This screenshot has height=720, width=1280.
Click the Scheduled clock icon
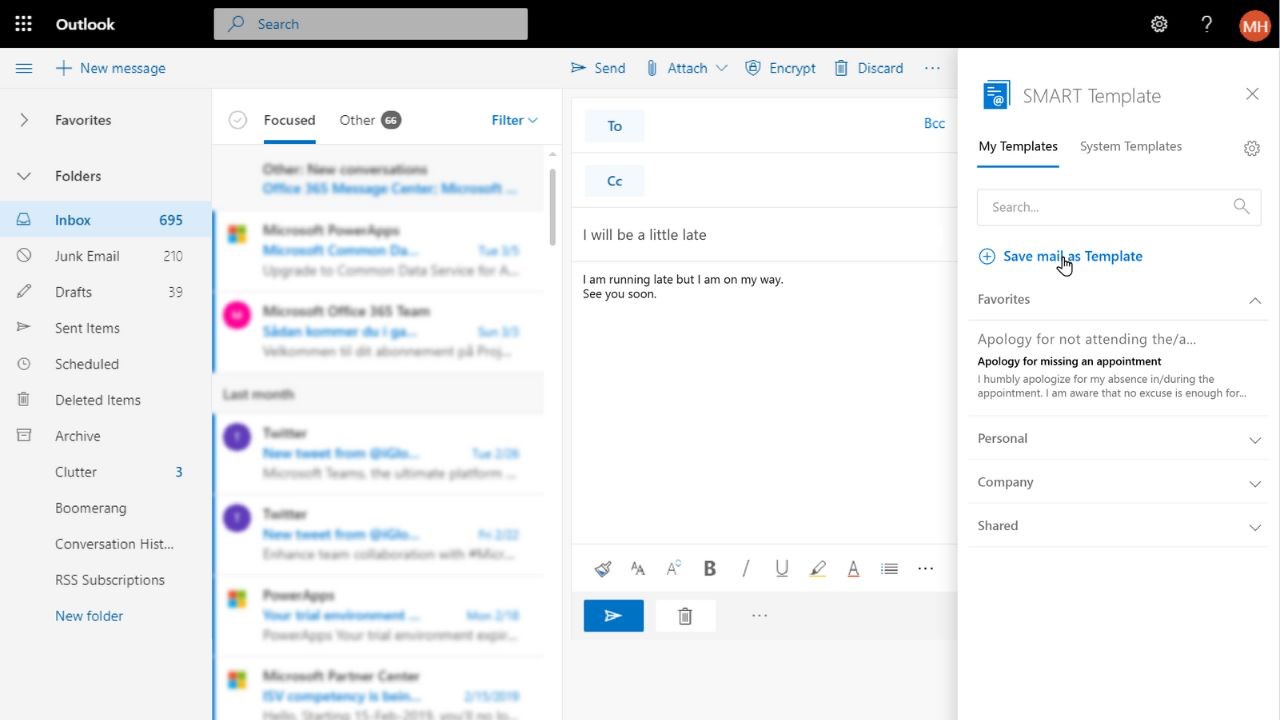pos(24,364)
